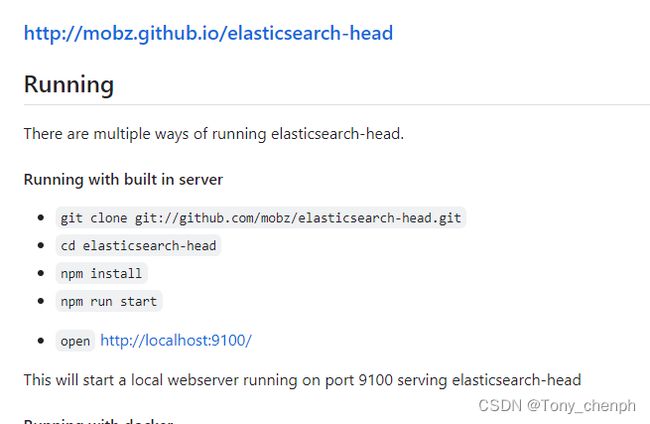The image size is (650, 424).
Task: Click the bullet point beside open localhost link
Action: pos(41,341)
